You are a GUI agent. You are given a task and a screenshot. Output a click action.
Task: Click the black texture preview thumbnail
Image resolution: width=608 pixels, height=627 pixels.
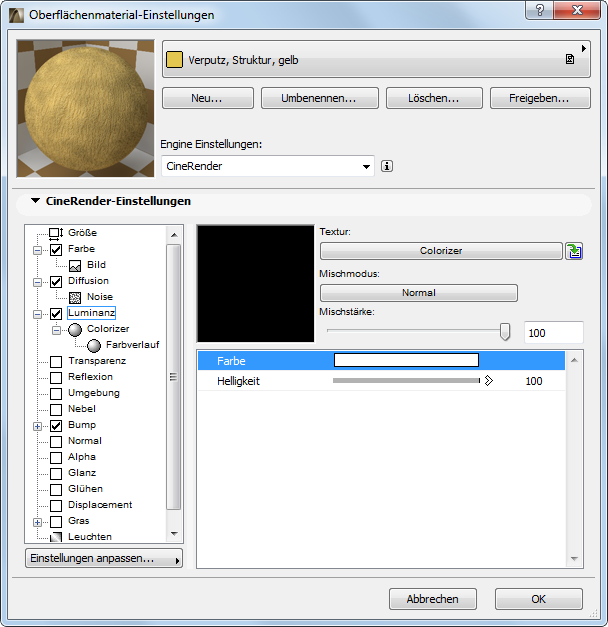256,284
